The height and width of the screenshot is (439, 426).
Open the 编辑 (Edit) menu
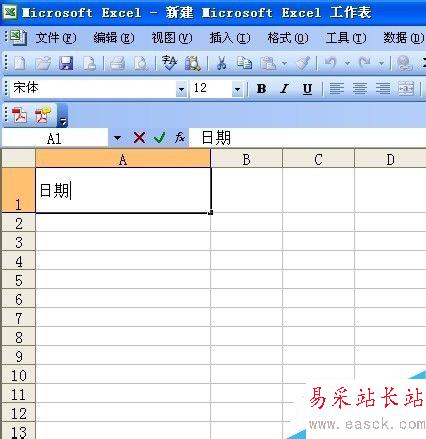pos(114,38)
